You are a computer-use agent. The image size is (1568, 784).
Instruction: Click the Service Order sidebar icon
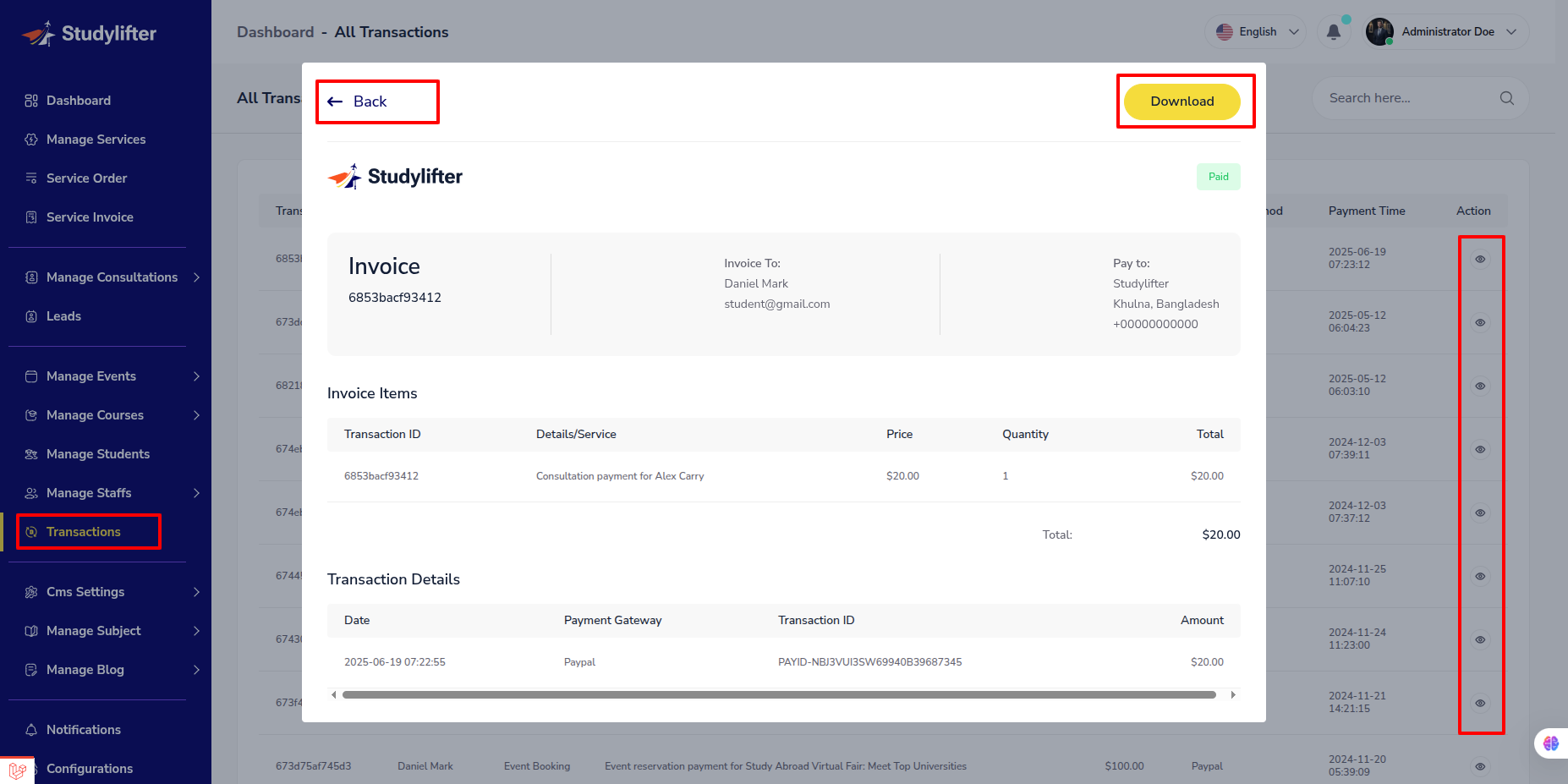[x=31, y=178]
